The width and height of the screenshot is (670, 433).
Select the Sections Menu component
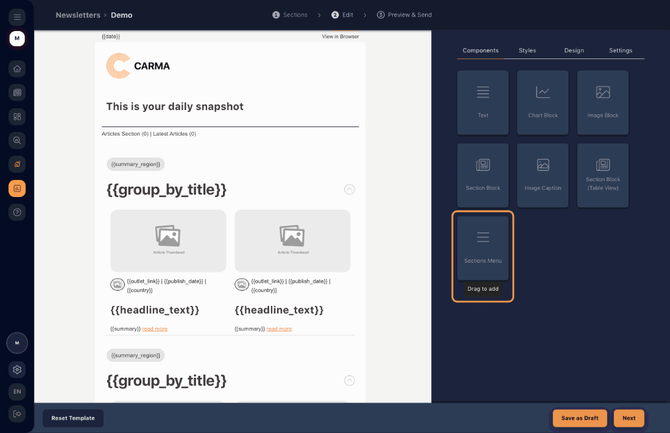click(483, 248)
